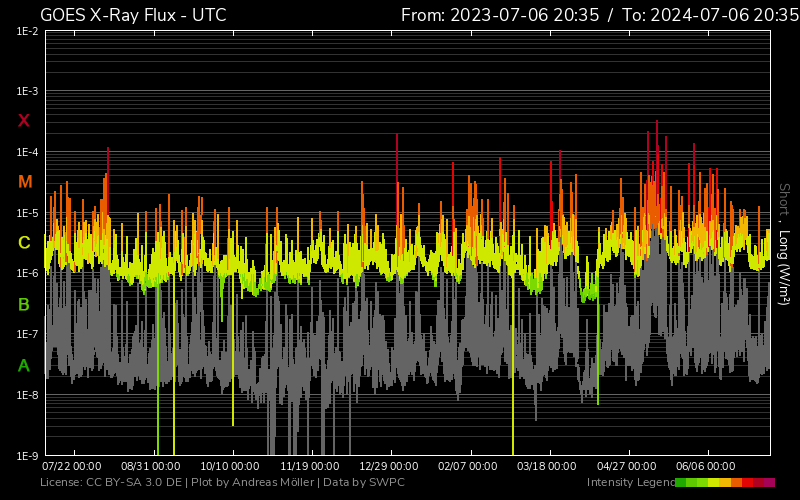Viewport: 800px width, 500px height.
Task: Click the 07/22 00:00 time axis label
Action: click(71, 466)
